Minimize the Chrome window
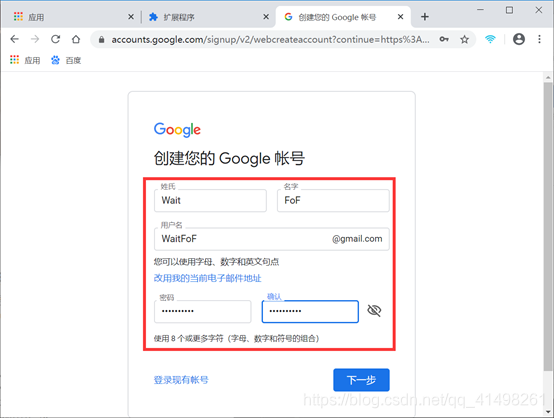Image resolution: width=554 pixels, height=418 pixels. click(481, 10)
